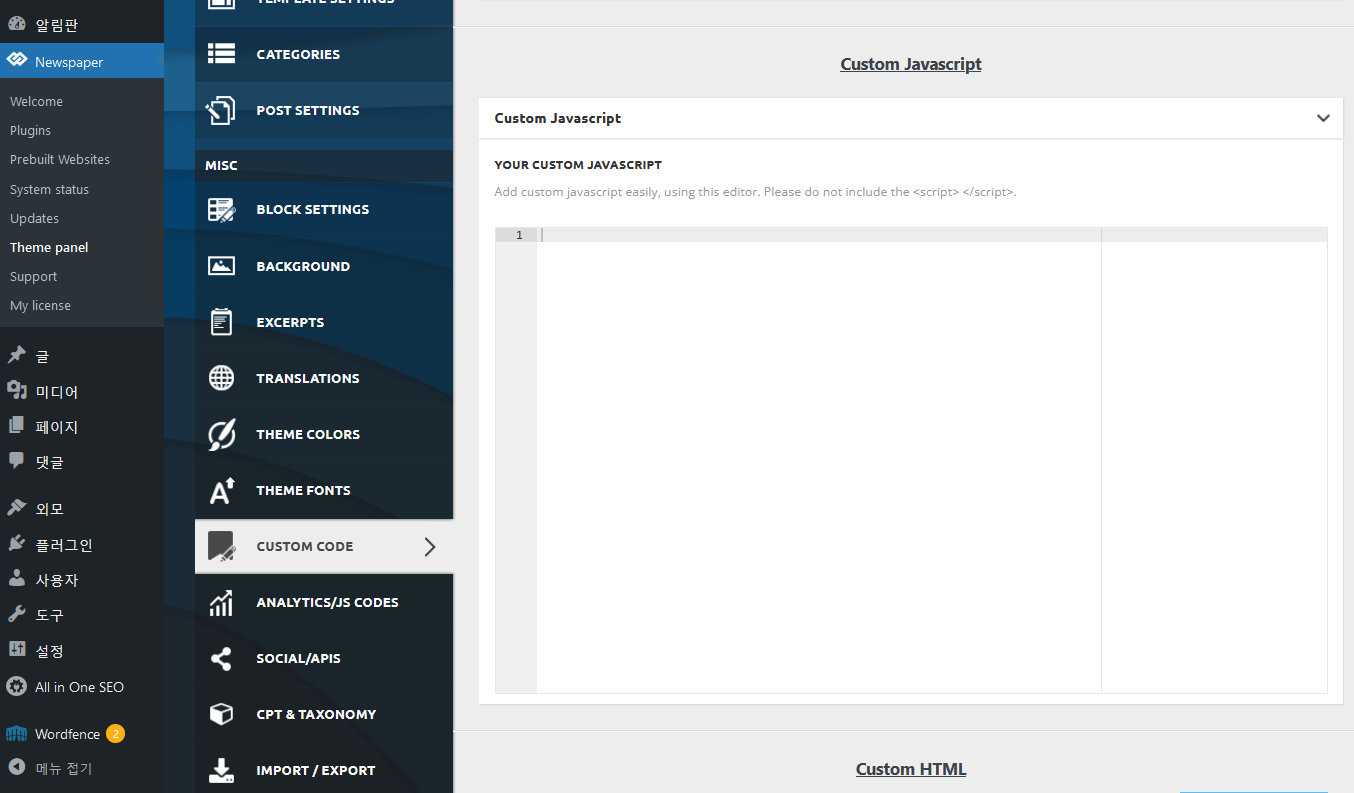
Task: Click the paintbrush icon beside 외모
Action: pyautogui.click(x=17, y=508)
